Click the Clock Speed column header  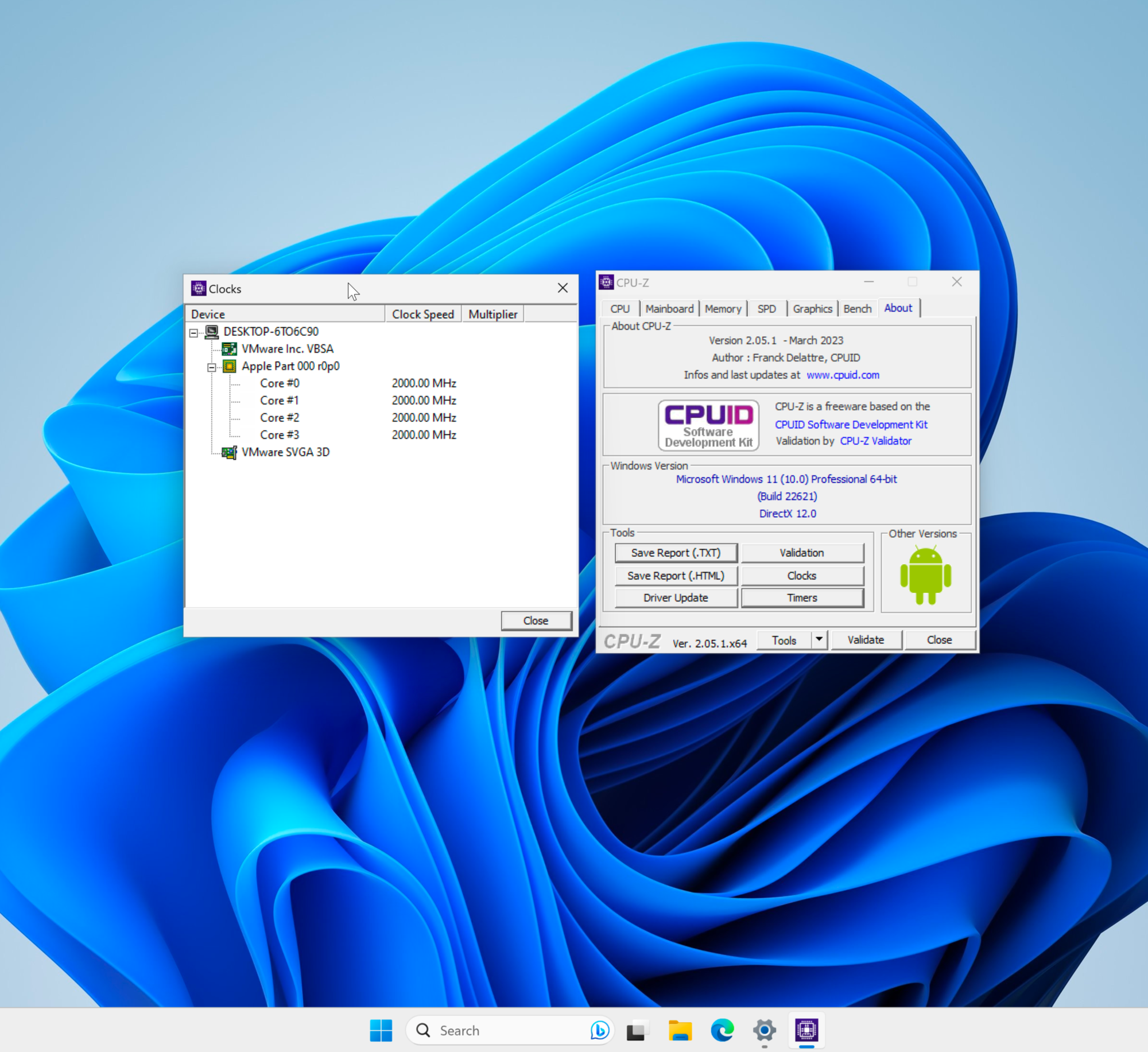[423, 314]
